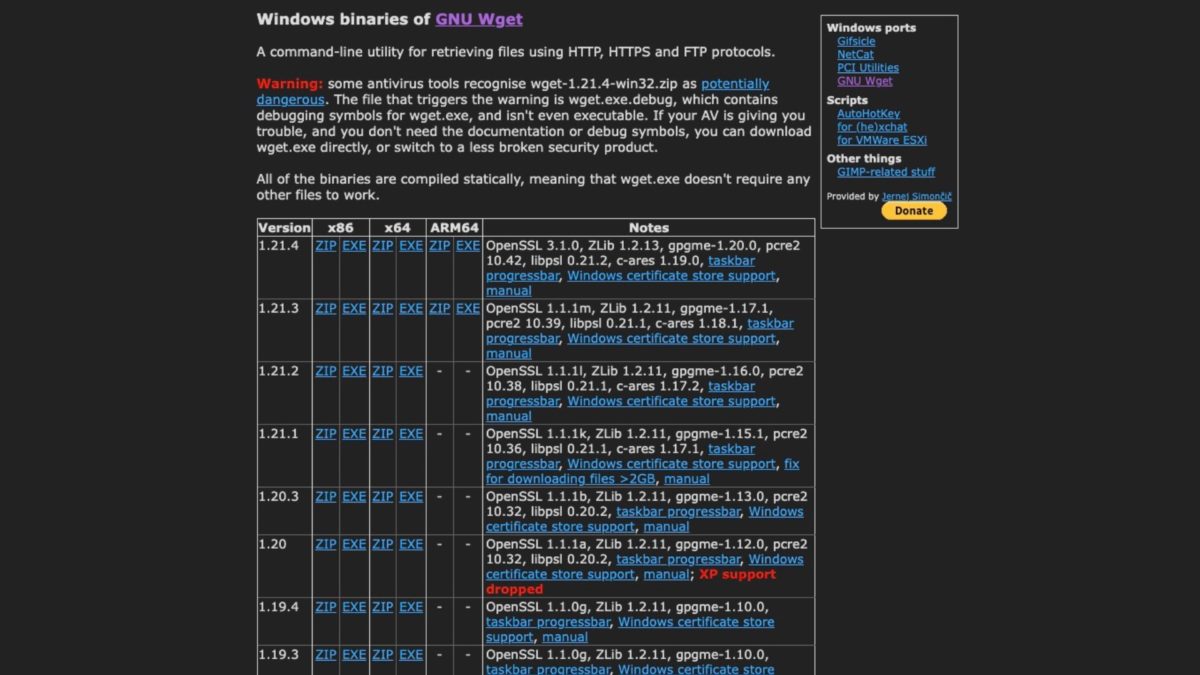
Task: Download ARM64 ZIP for version 1.21.3
Action: tap(439, 309)
